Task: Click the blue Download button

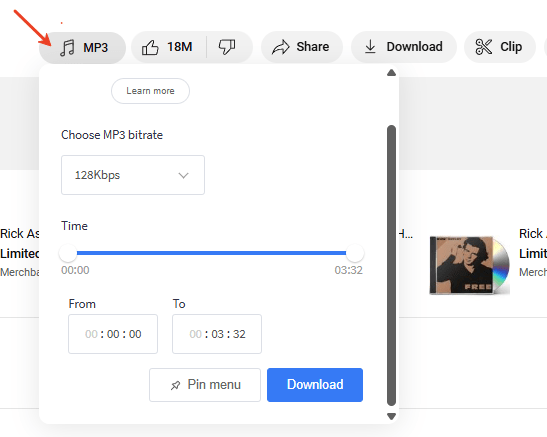Action: [x=315, y=385]
